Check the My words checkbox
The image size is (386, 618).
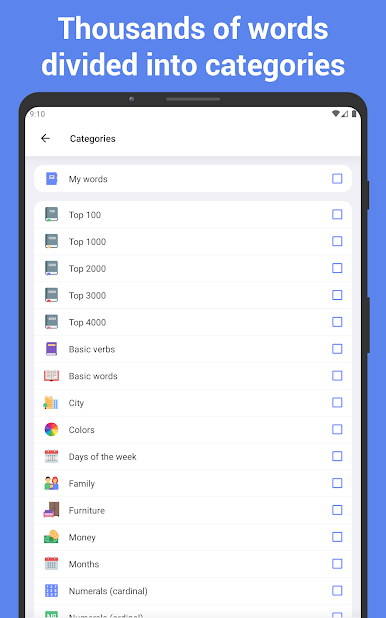[x=337, y=179]
